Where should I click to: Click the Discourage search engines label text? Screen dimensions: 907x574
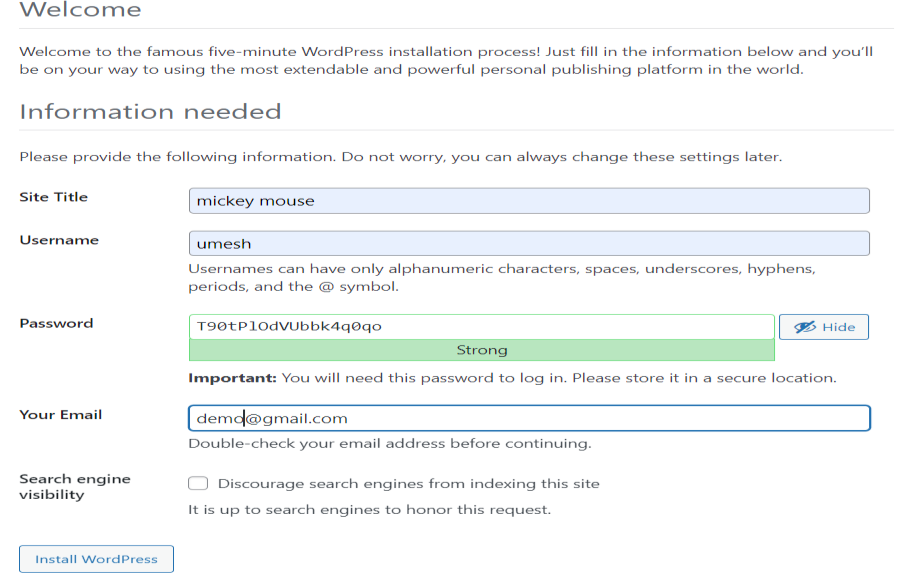408,484
